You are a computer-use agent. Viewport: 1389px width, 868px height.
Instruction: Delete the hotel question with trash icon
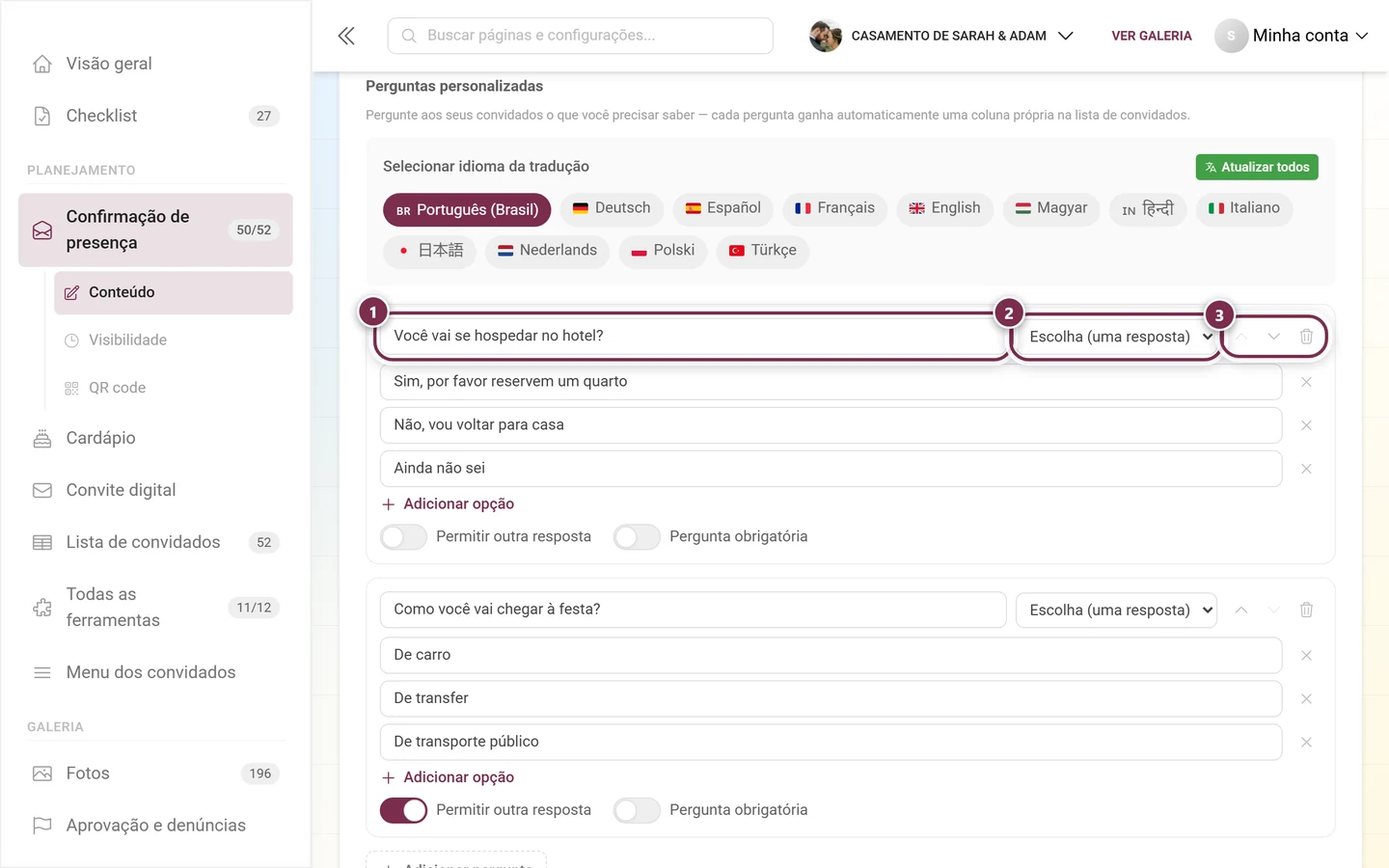point(1306,337)
